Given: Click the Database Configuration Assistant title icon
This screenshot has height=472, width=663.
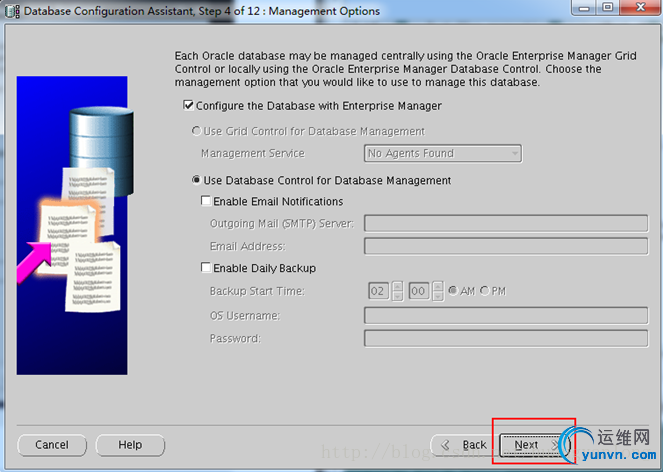Looking at the screenshot, I should (x=12, y=11).
